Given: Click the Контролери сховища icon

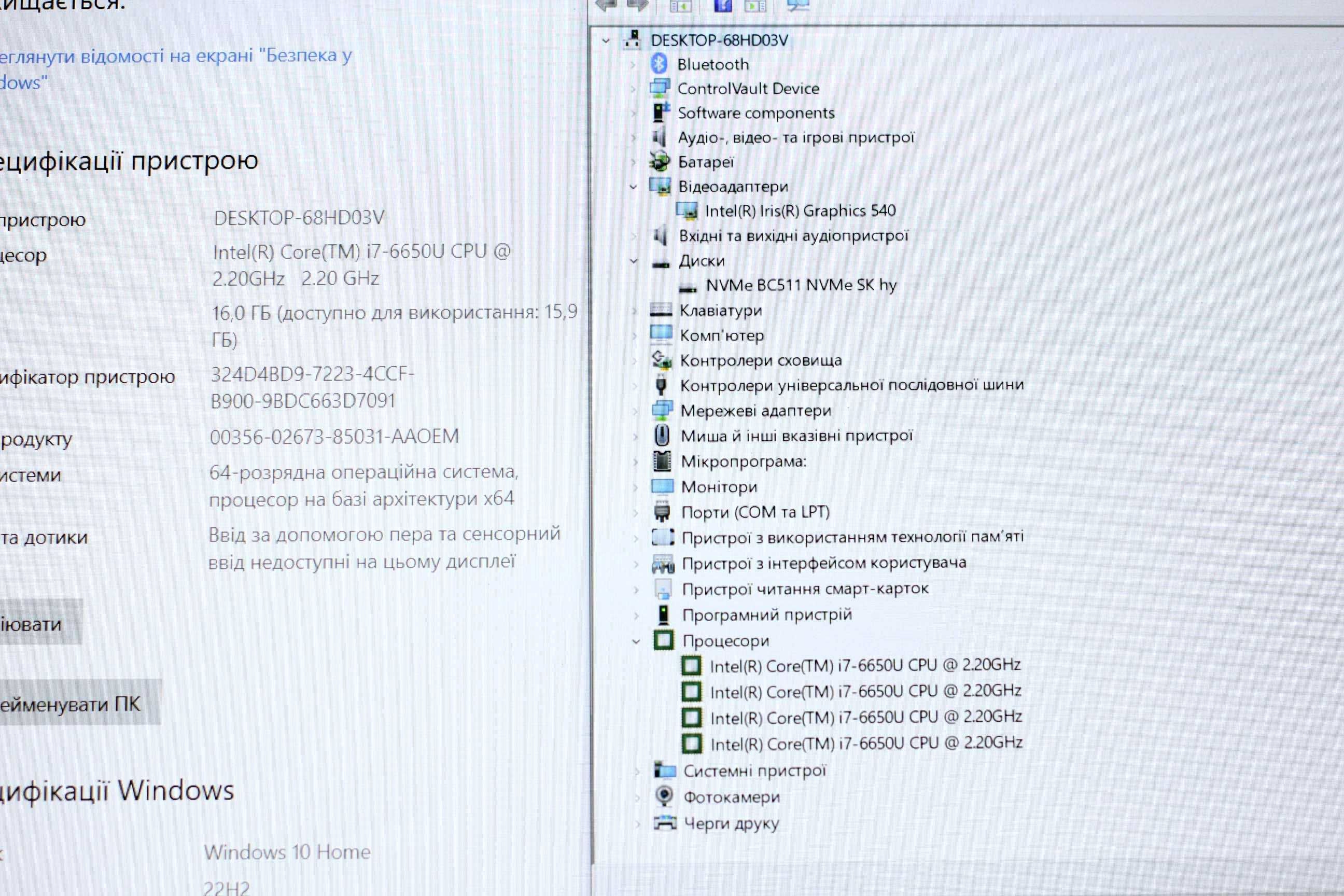Looking at the screenshot, I should click(662, 359).
